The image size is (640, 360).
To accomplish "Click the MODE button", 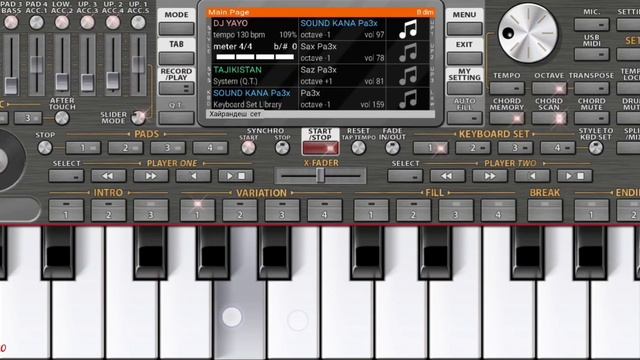I will pyautogui.click(x=176, y=29).
